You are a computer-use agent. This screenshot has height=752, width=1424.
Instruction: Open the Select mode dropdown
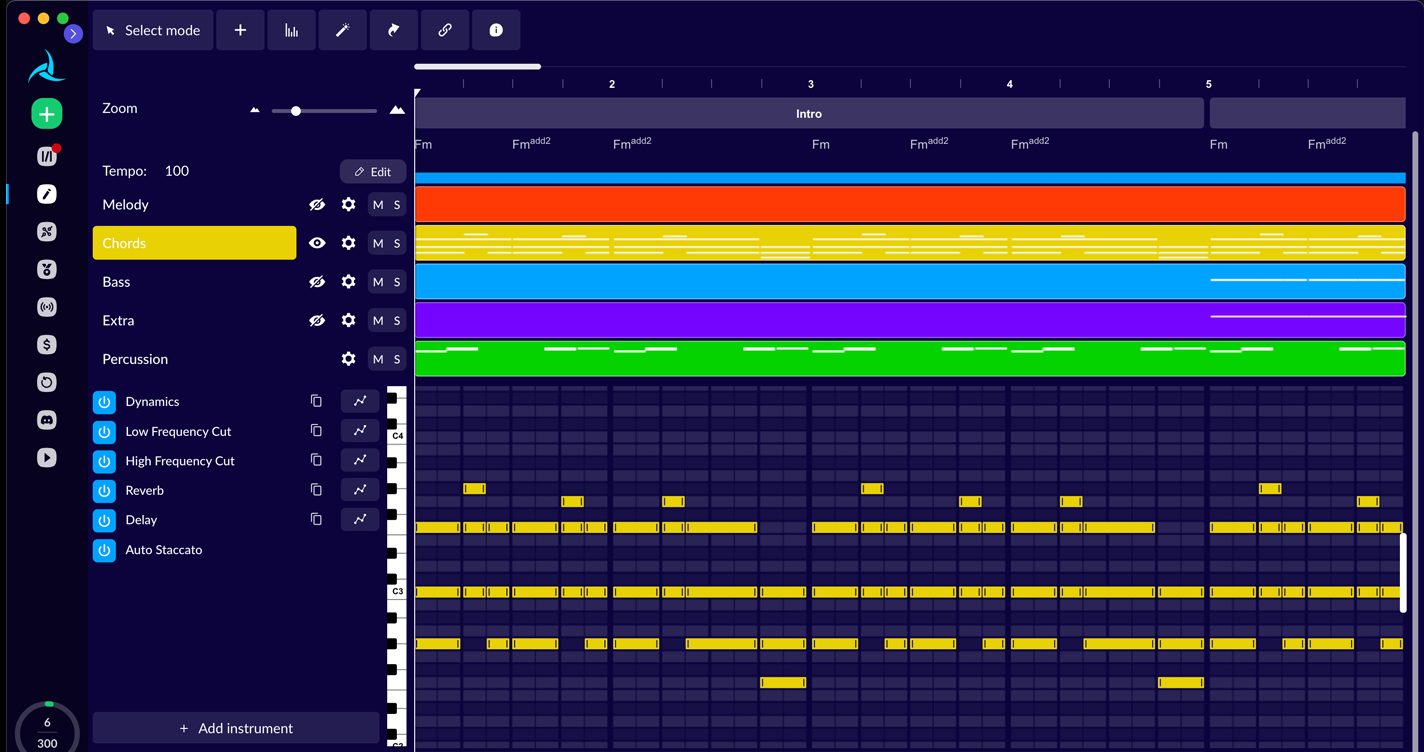[153, 30]
